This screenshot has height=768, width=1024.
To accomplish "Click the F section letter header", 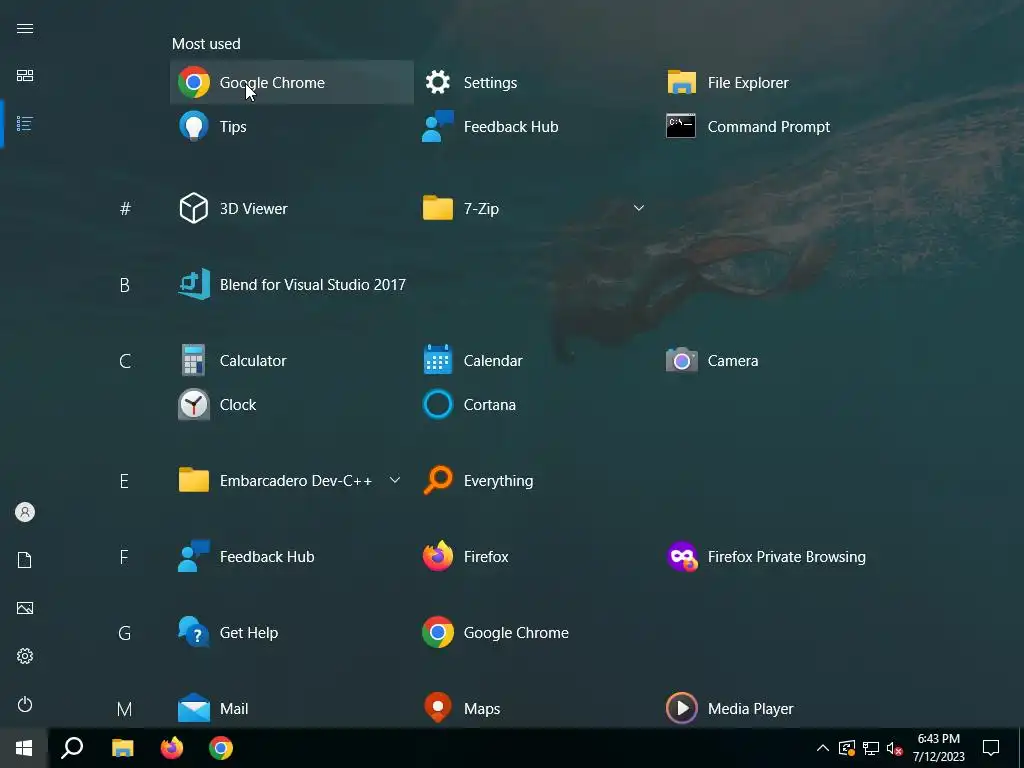I will pos(125,556).
